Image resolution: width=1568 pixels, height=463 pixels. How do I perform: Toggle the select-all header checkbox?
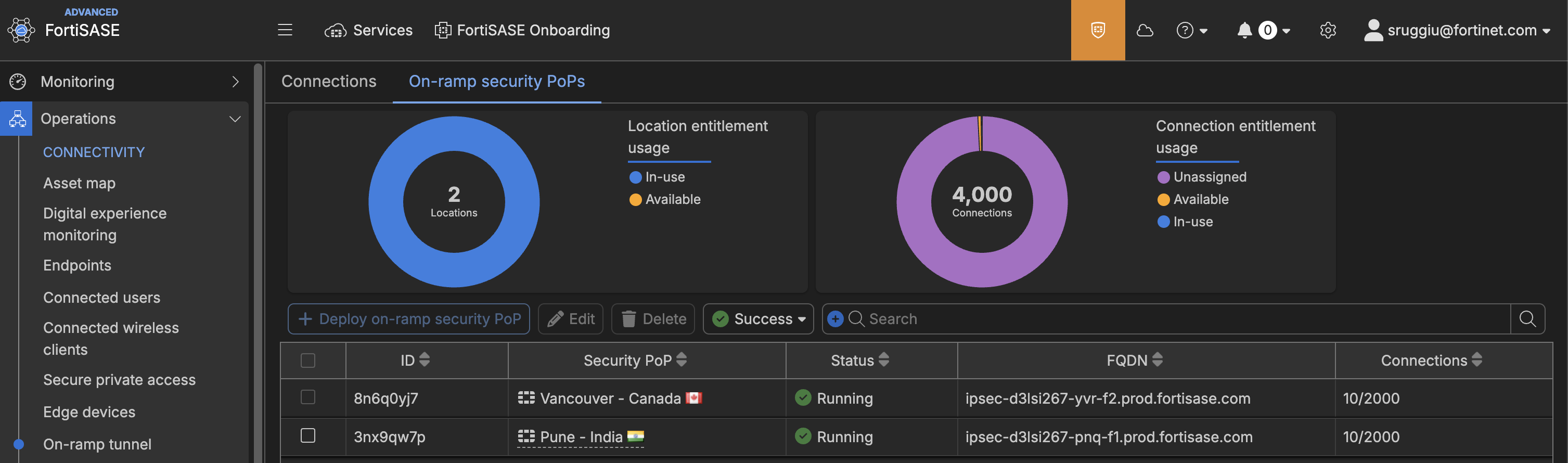tap(308, 360)
